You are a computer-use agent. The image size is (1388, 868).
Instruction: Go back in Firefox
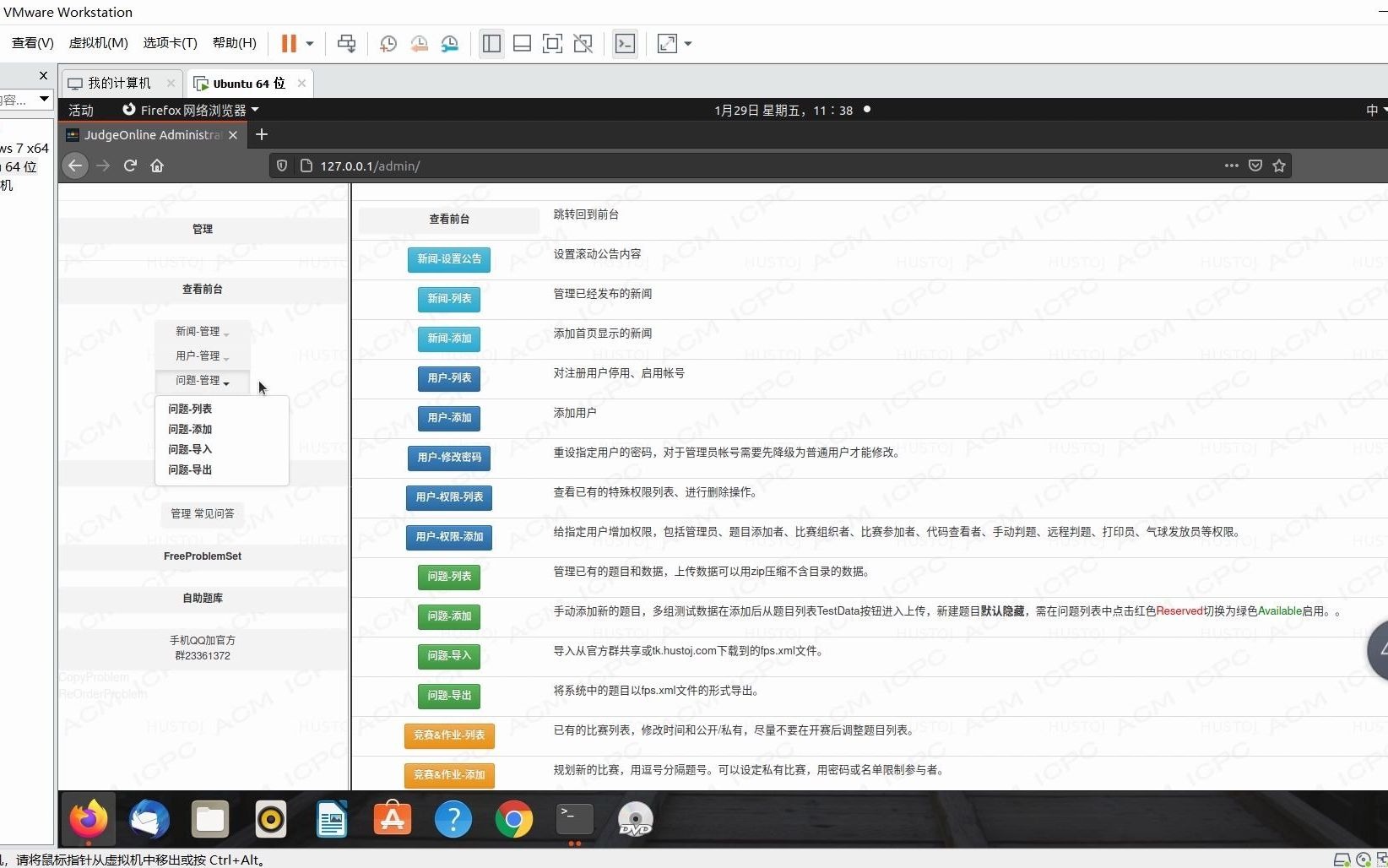tap(75, 165)
